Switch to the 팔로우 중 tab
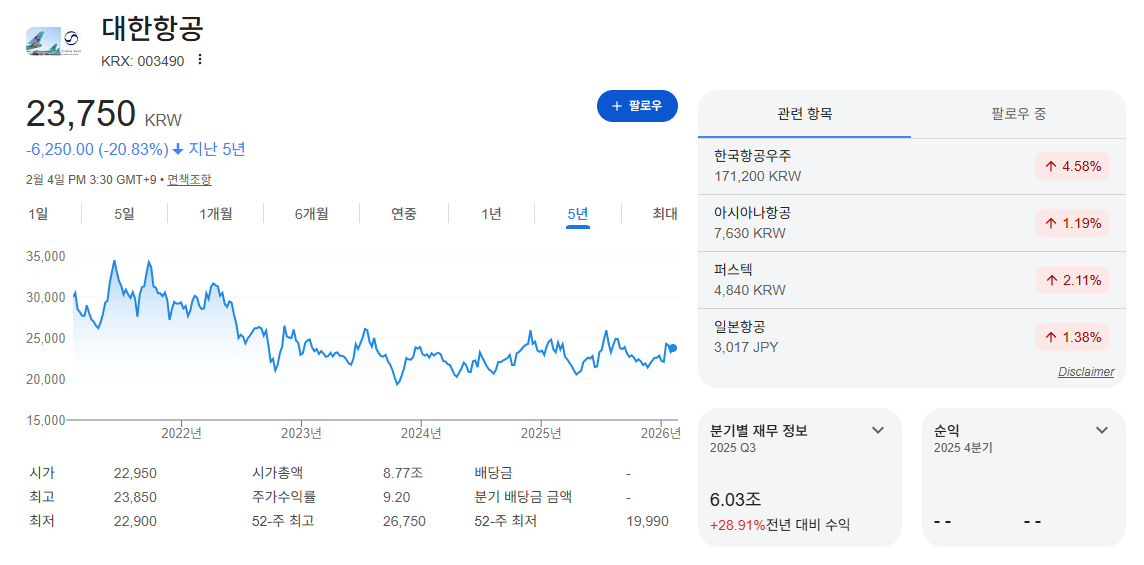 [x=1019, y=114]
